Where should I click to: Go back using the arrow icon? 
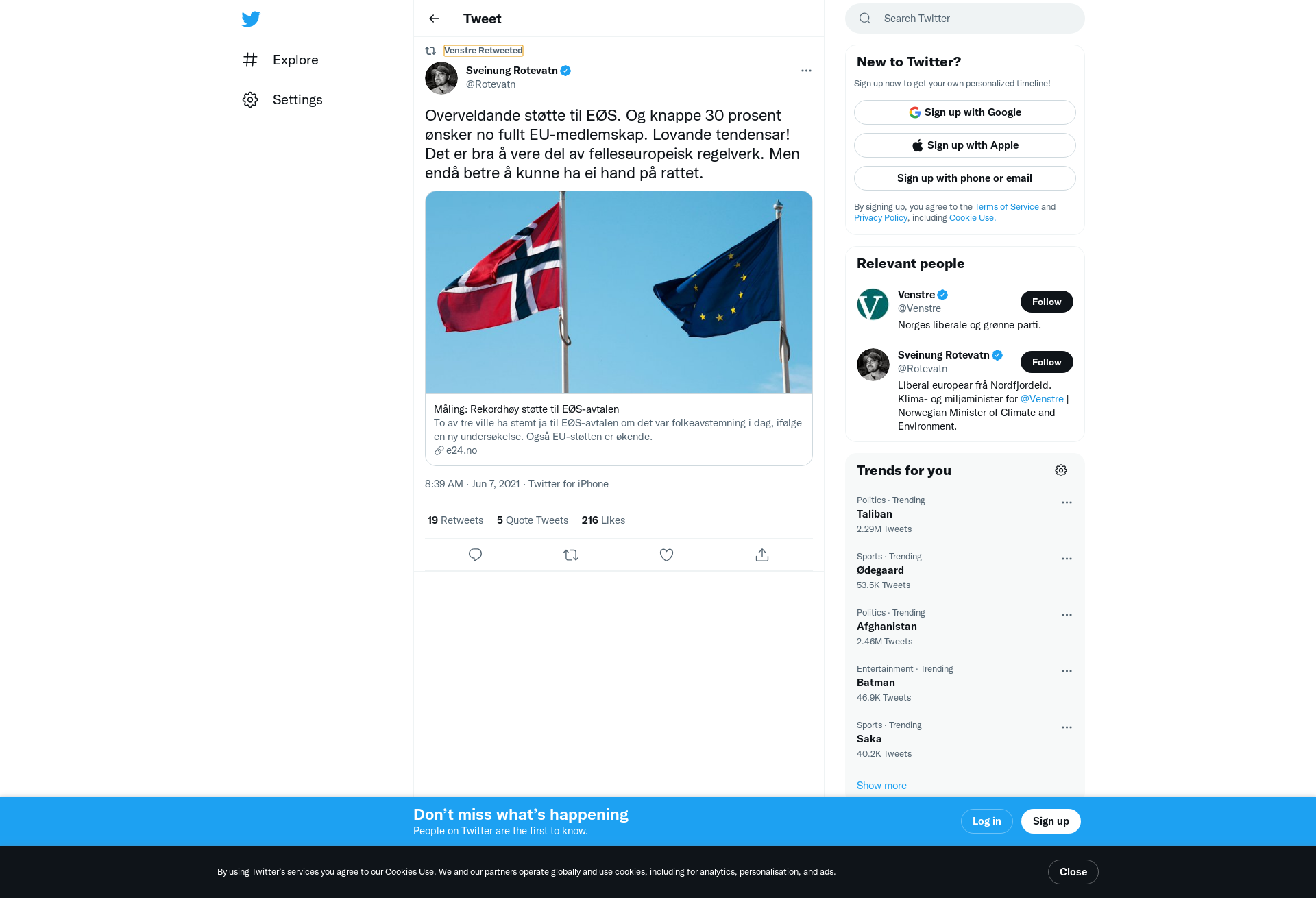[x=434, y=19]
